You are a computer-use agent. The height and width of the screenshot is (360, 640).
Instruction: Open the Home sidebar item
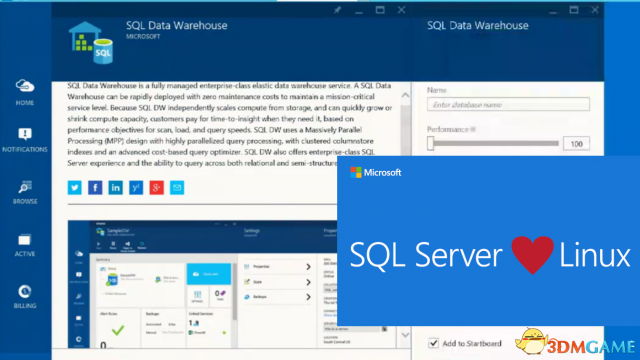(x=25, y=93)
